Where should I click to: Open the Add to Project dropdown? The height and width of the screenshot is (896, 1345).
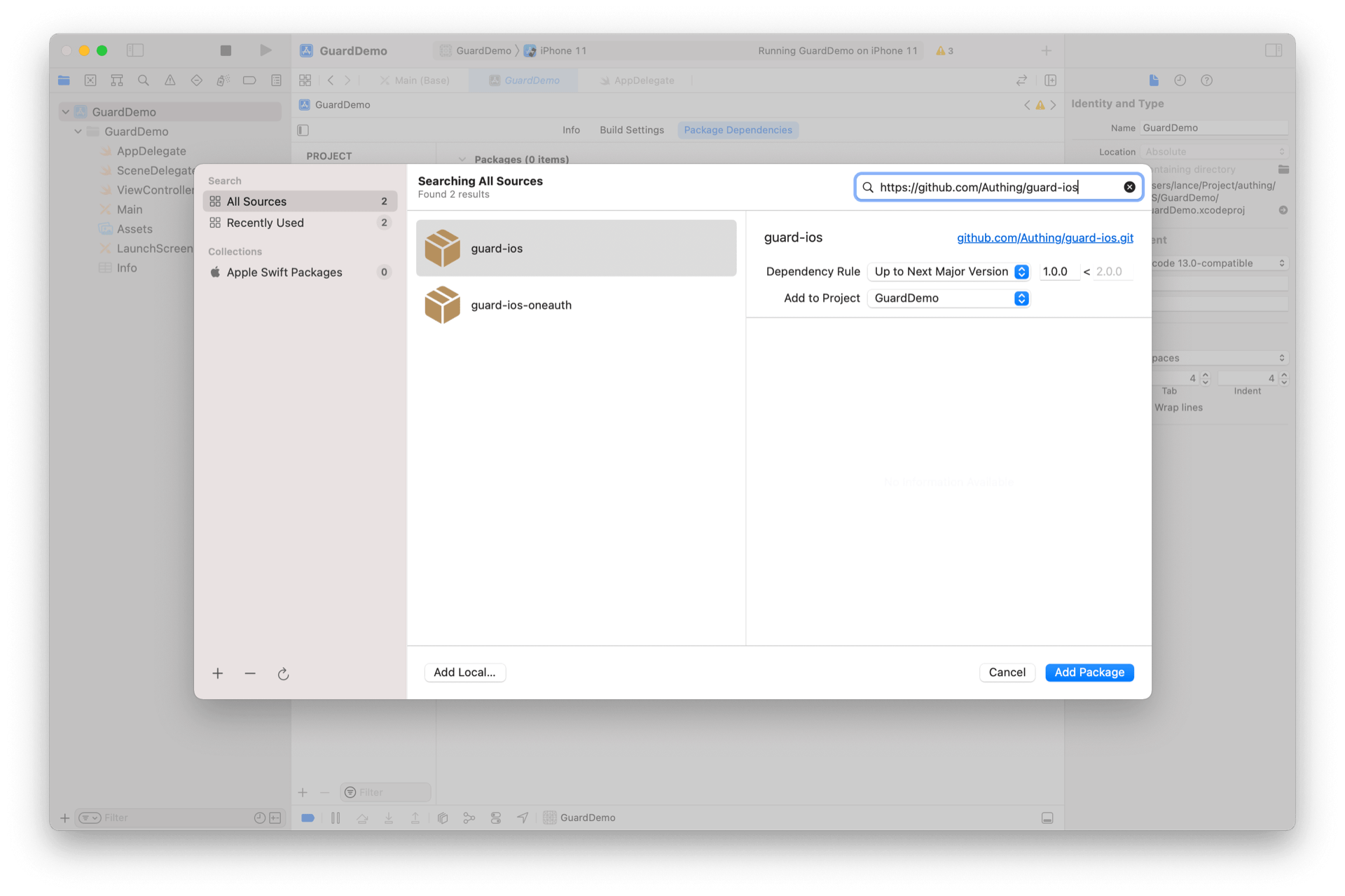point(949,298)
